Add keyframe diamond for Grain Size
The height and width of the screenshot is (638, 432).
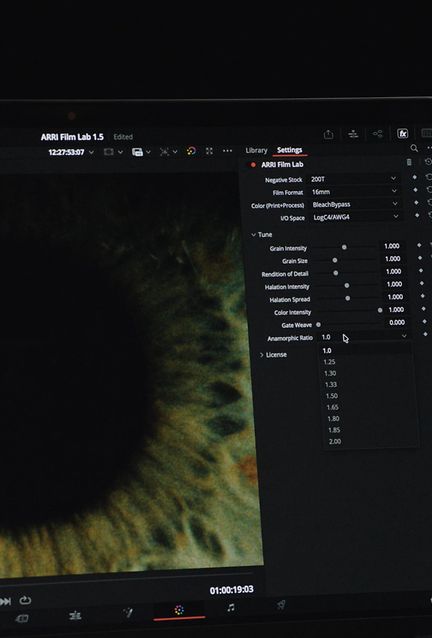coord(420,258)
